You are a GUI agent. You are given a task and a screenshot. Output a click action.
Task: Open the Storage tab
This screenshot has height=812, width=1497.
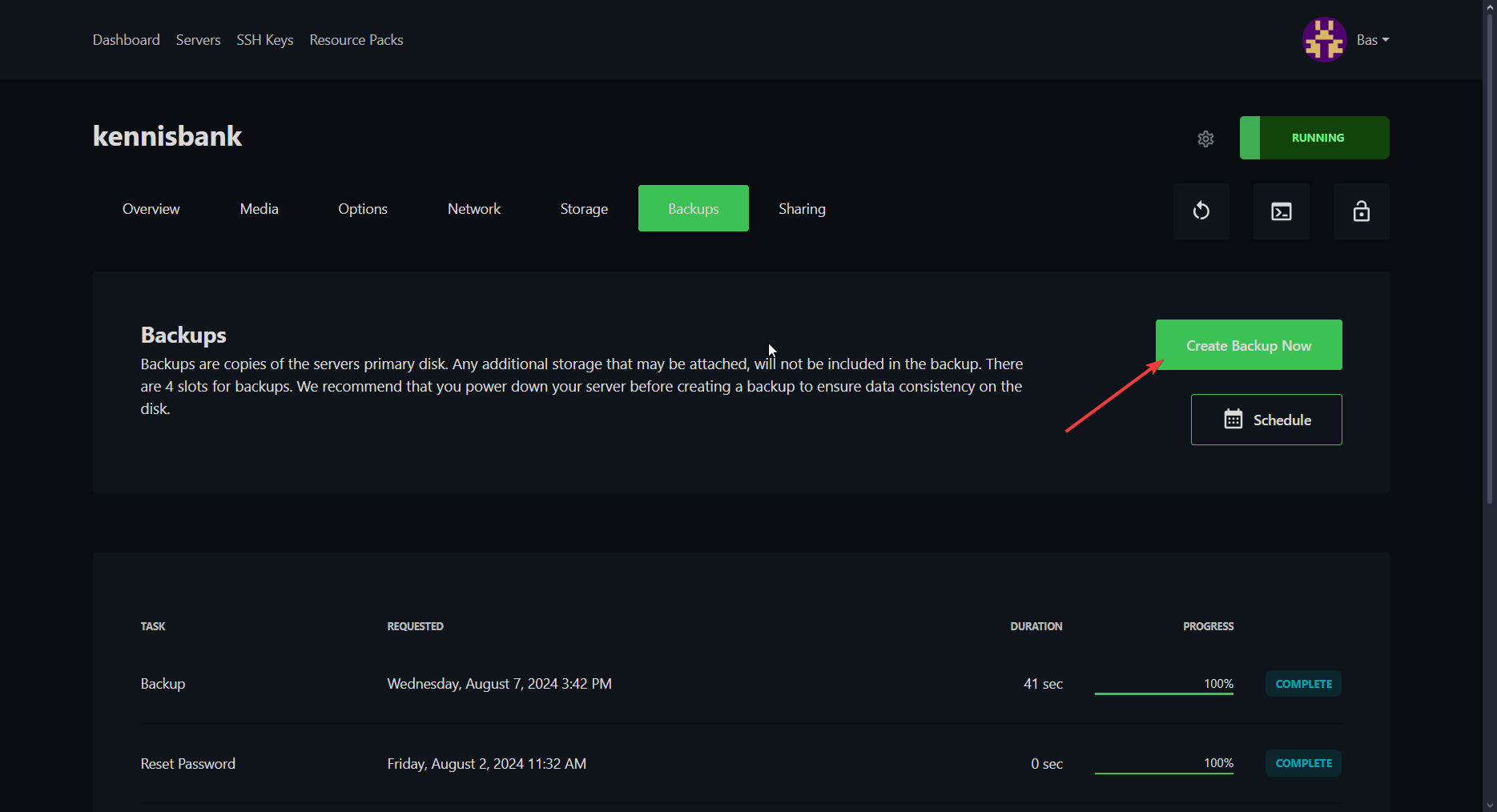(583, 209)
